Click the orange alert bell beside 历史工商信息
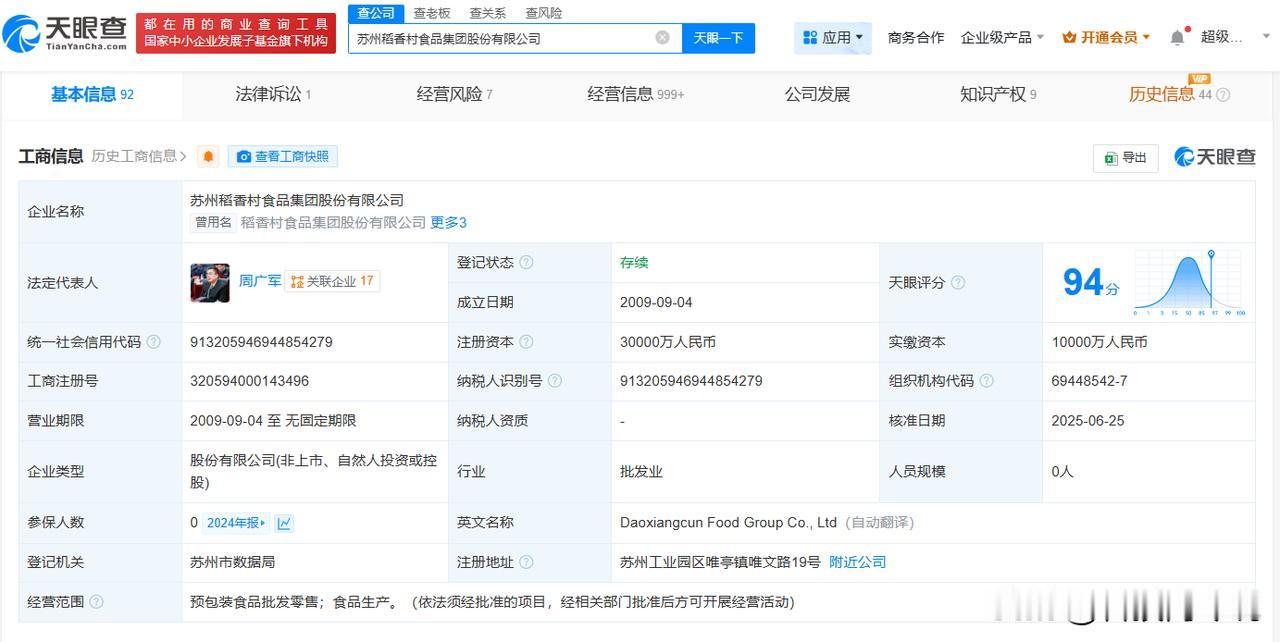1280x642 pixels. click(208, 157)
